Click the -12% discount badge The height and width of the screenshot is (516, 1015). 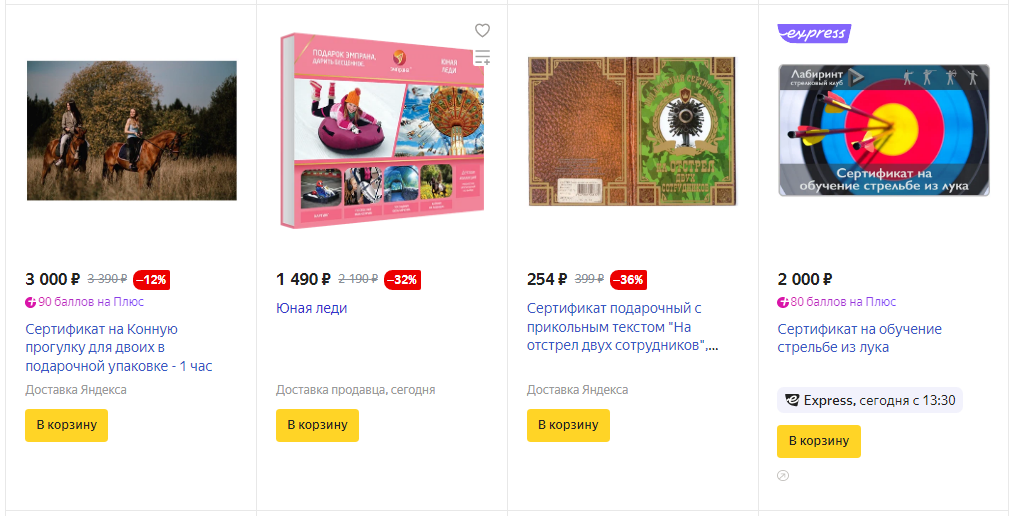click(x=151, y=280)
